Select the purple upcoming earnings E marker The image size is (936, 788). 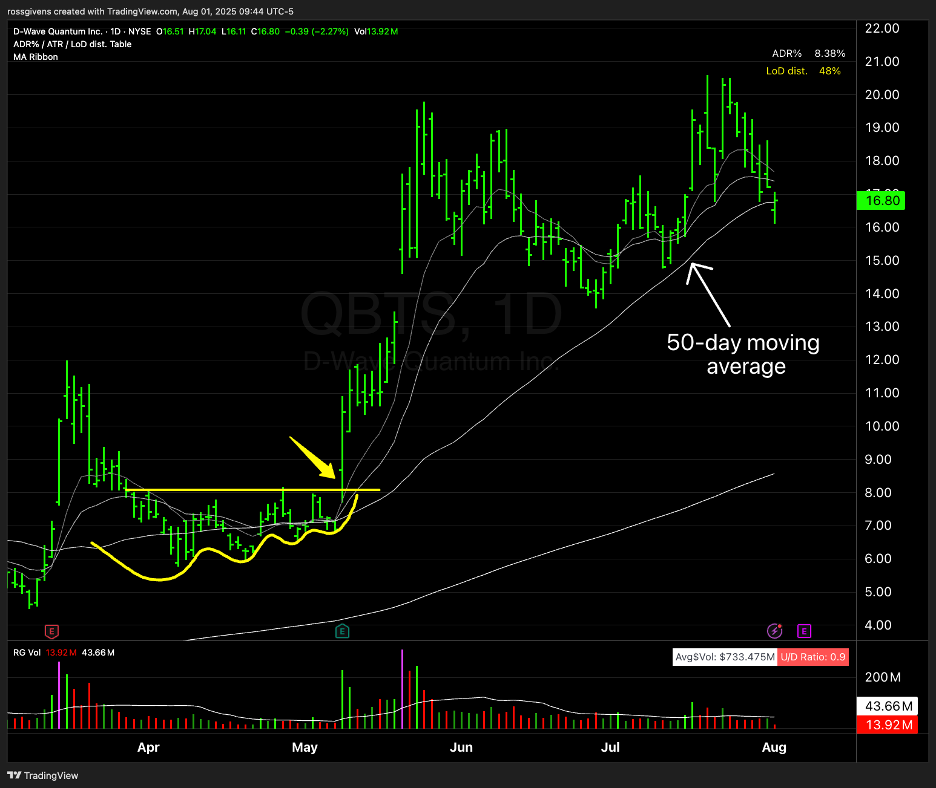pos(805,631)
